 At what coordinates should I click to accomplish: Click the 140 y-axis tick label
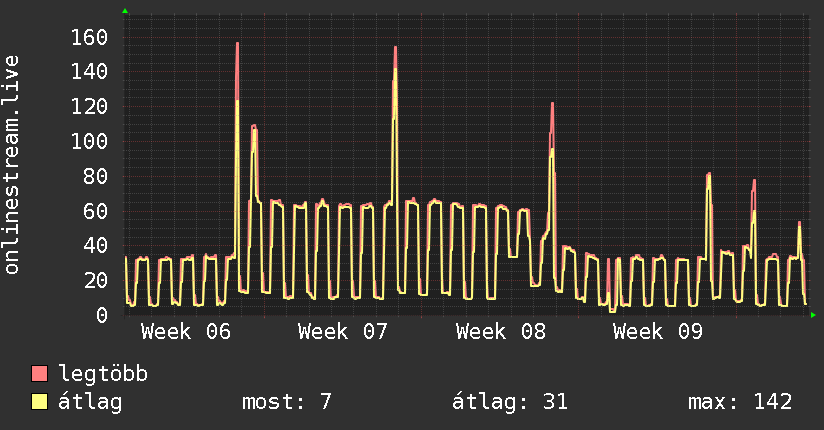[x=89, y=71]
